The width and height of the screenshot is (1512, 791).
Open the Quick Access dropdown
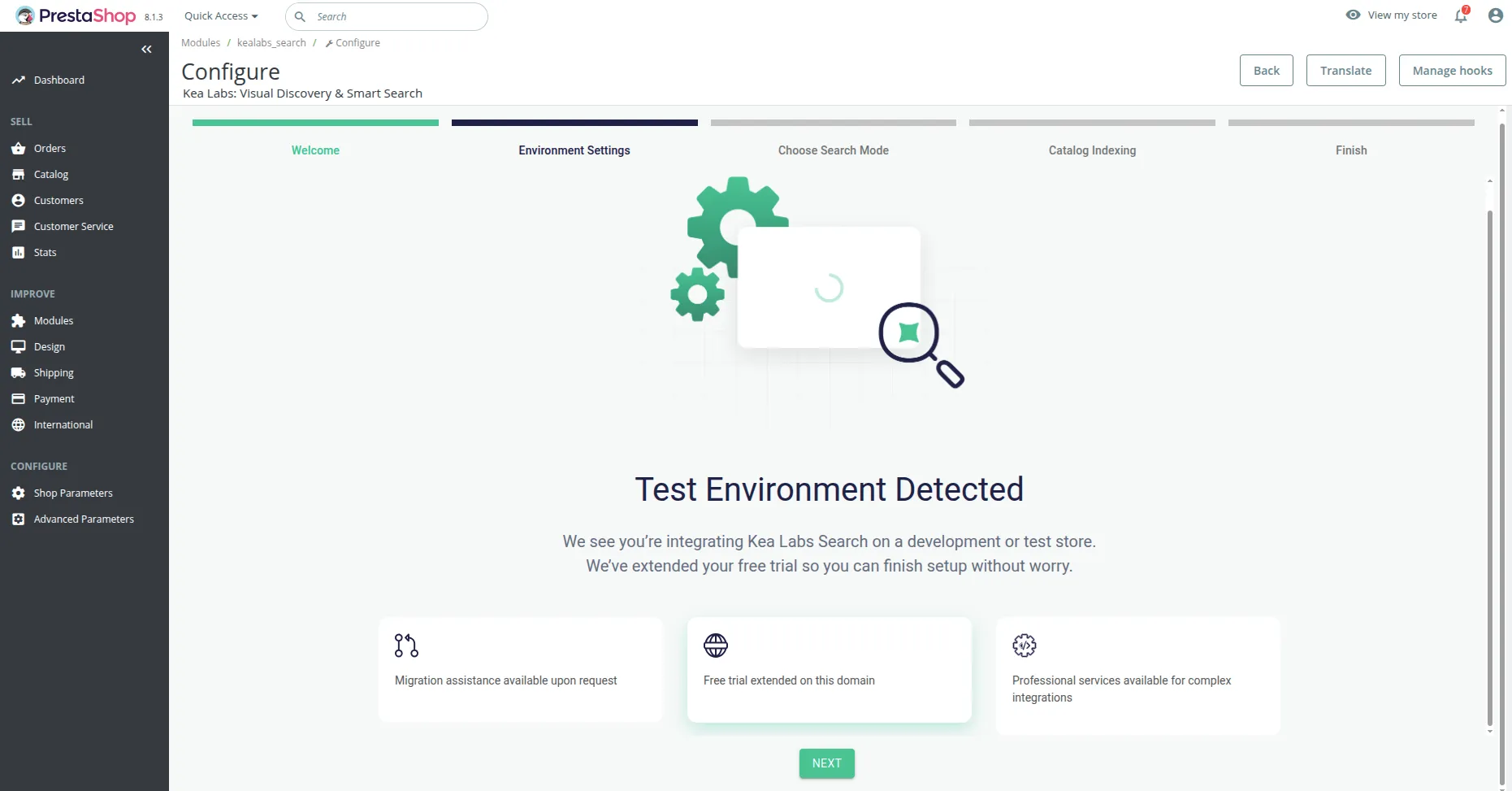pyautogui.click(x=220, y=15)
